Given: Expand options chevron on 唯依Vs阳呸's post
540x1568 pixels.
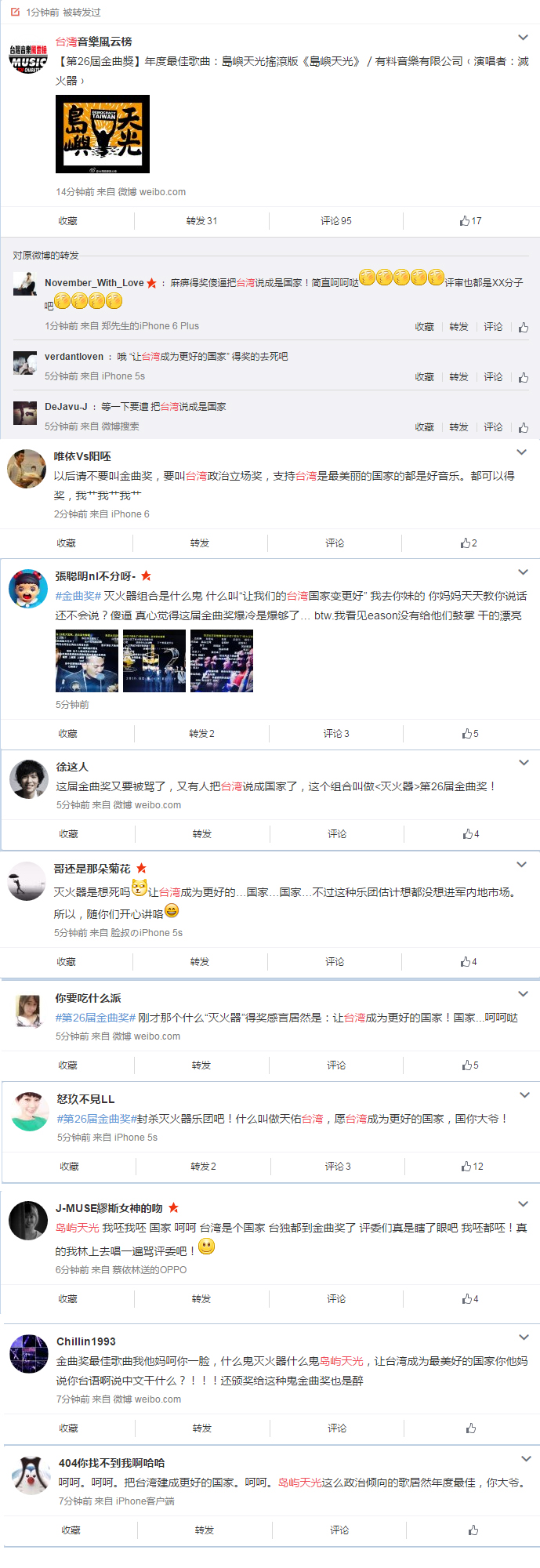Looking at the screenshot, I should coord(522,452).
